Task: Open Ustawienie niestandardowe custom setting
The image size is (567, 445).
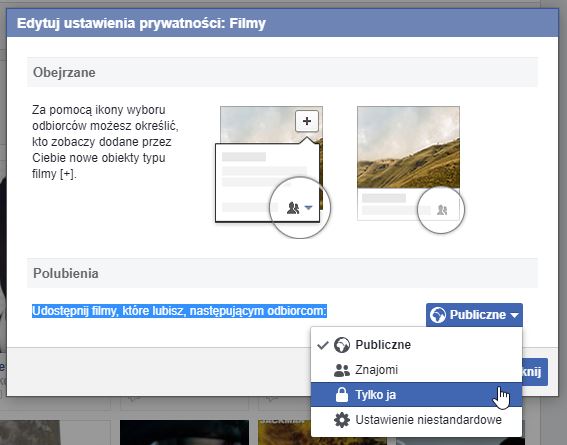Action: (x=416, y=420)
